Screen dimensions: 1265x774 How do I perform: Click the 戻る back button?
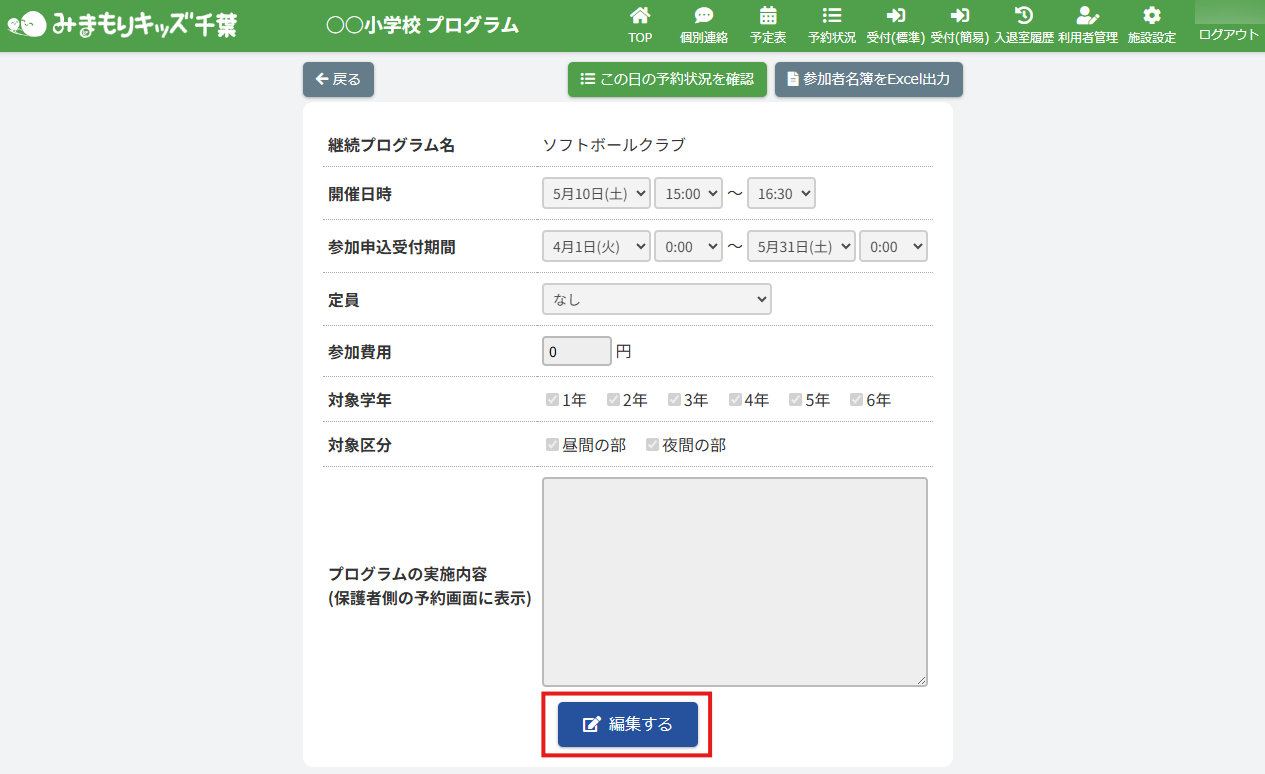(x=338, y=79)
